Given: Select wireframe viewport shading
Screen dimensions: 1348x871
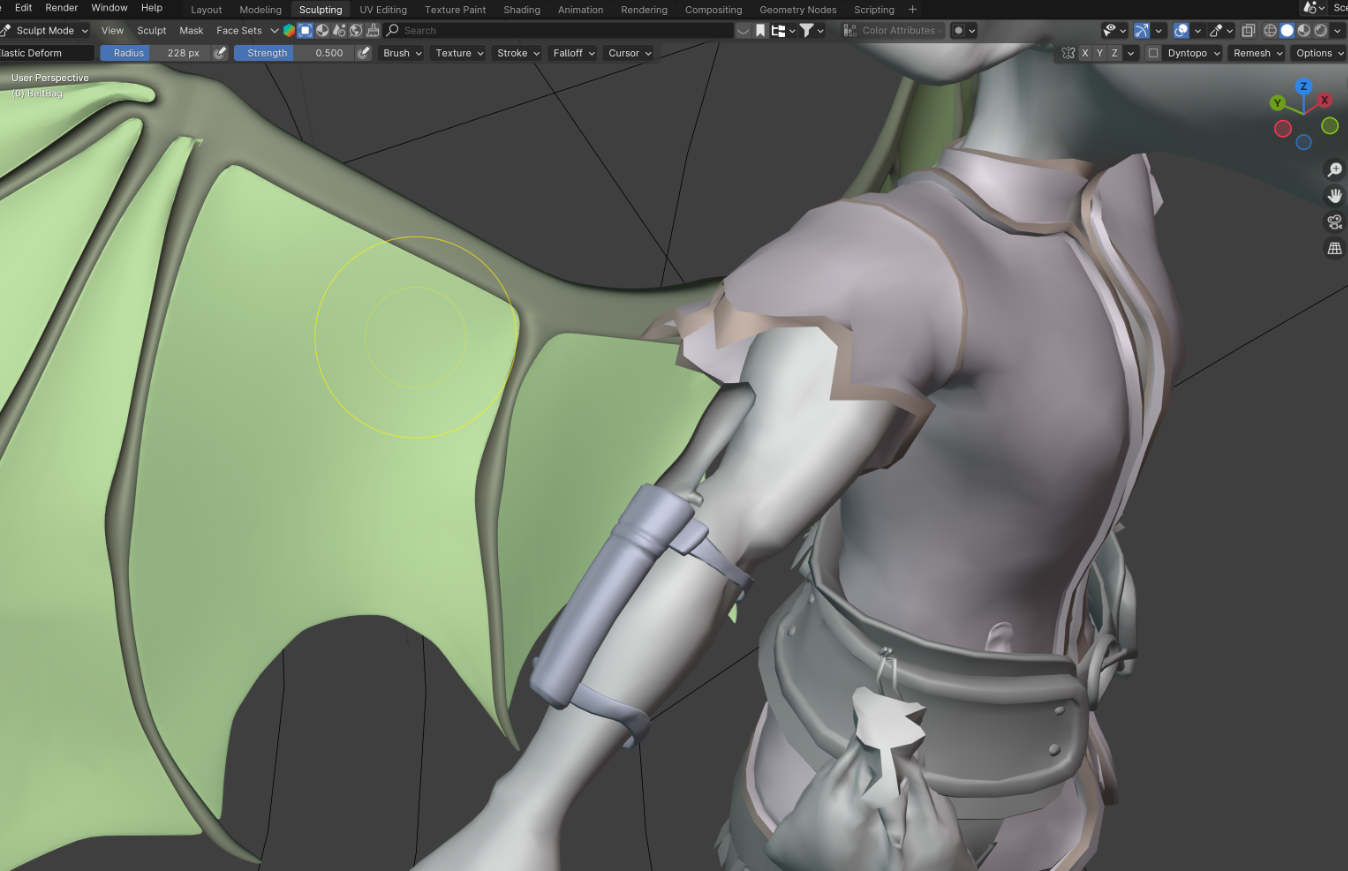Looking at the screenshot, I should tap(1270, 30).
